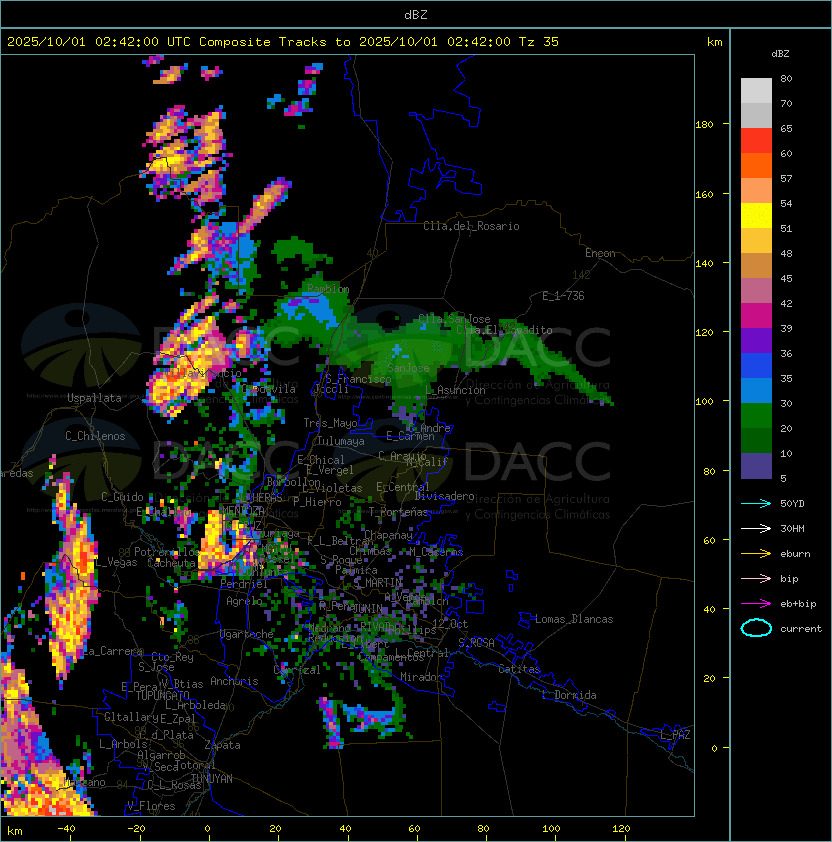The height and width of the screenshot is (842, 832).
Task: Click the 'Anchoris' map label
Action: tap(234, 681)
